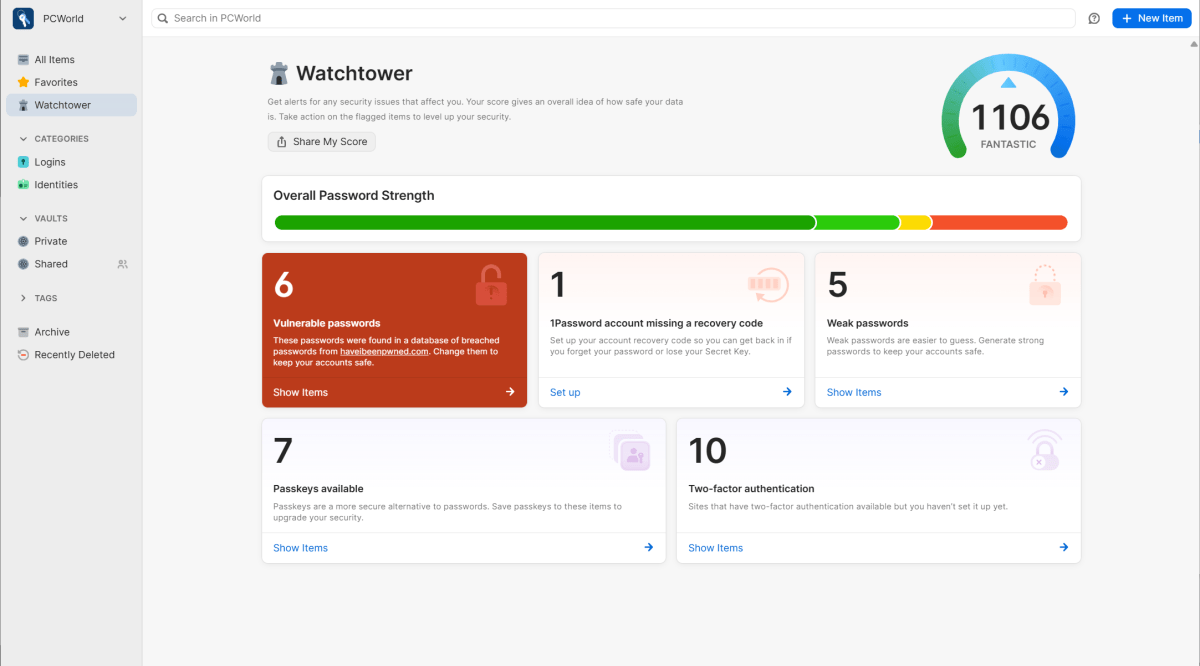Open the Private vault
This screenshot has height=666, width=1200.
pyautogui.click(x=52, y=241)
